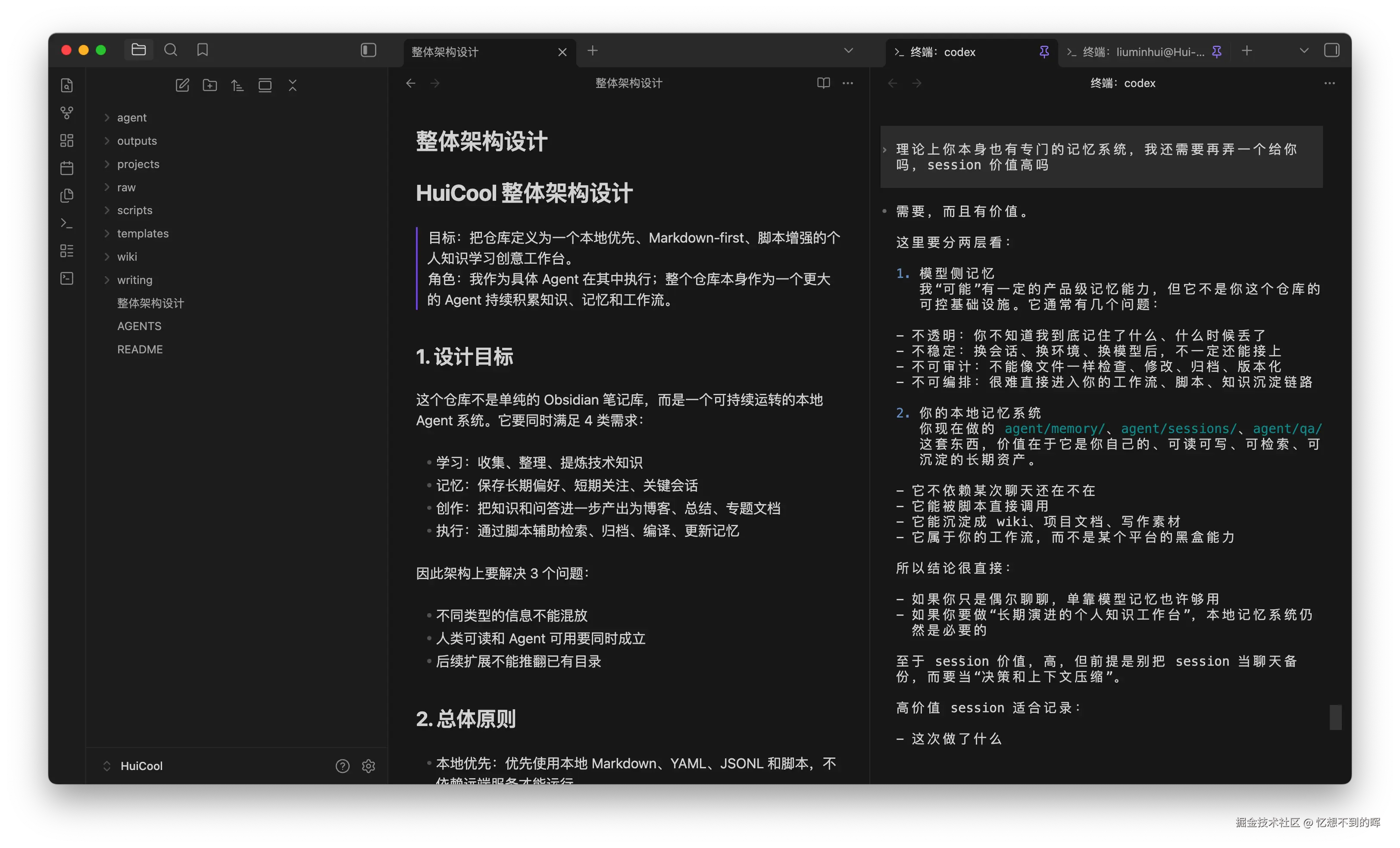Change file explorer sort order
The width and height of the screenshot is (1400, 848).
point(237,84)
